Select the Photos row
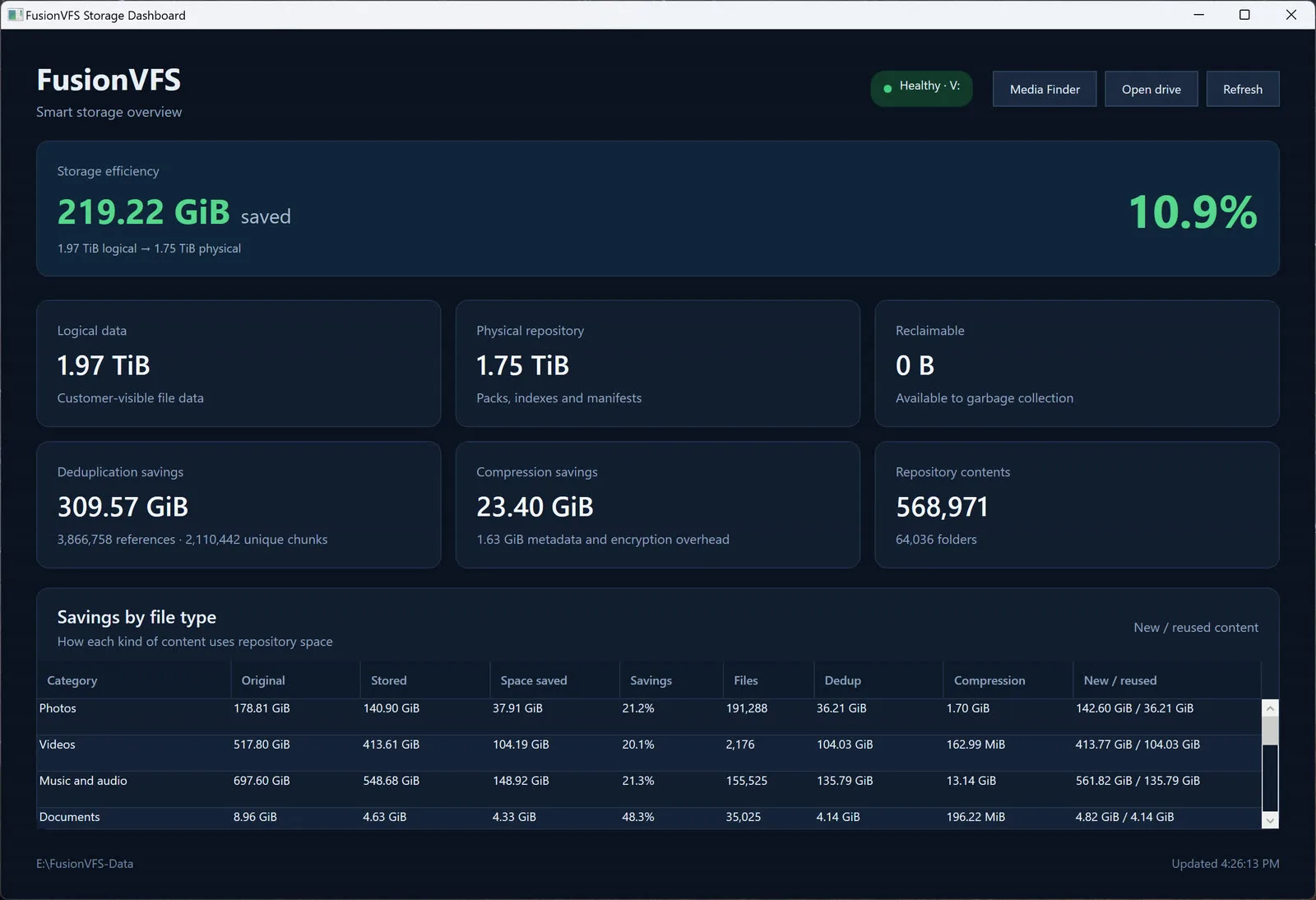 [x=649, y=717]
